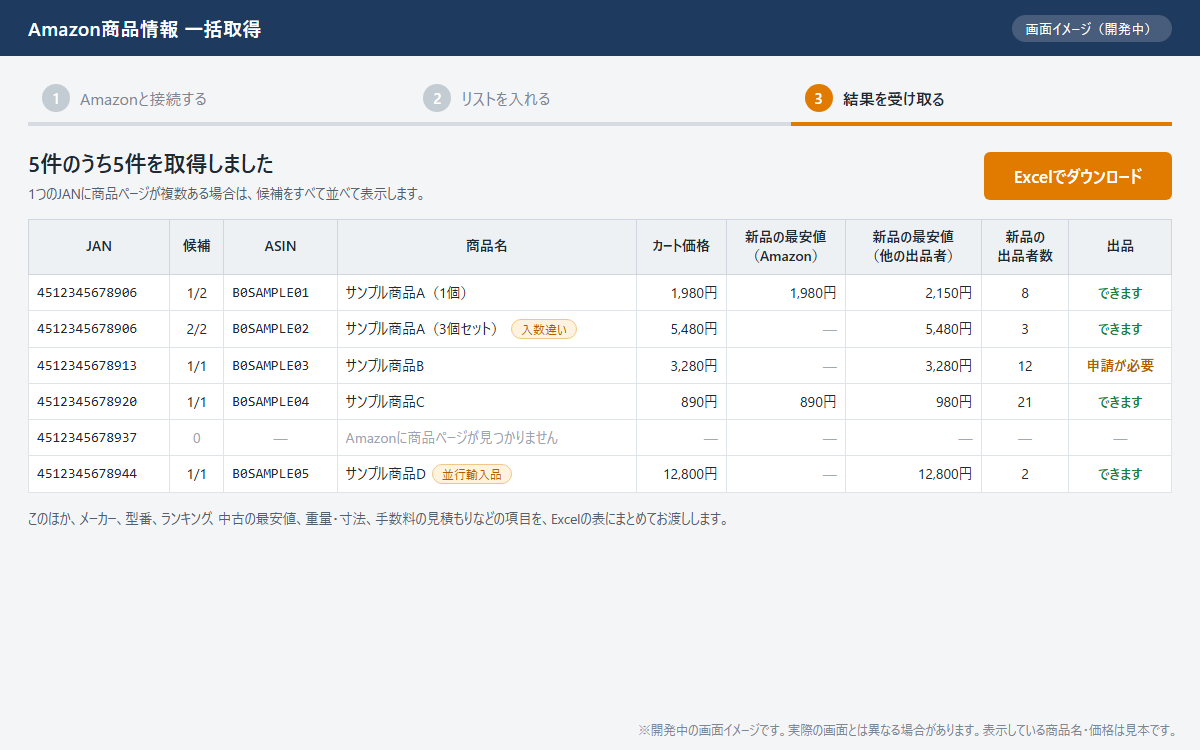The width and height of the screenshot is (1200, 750).
Task: Click the カート価格 column header
Action: click(681, 247)
